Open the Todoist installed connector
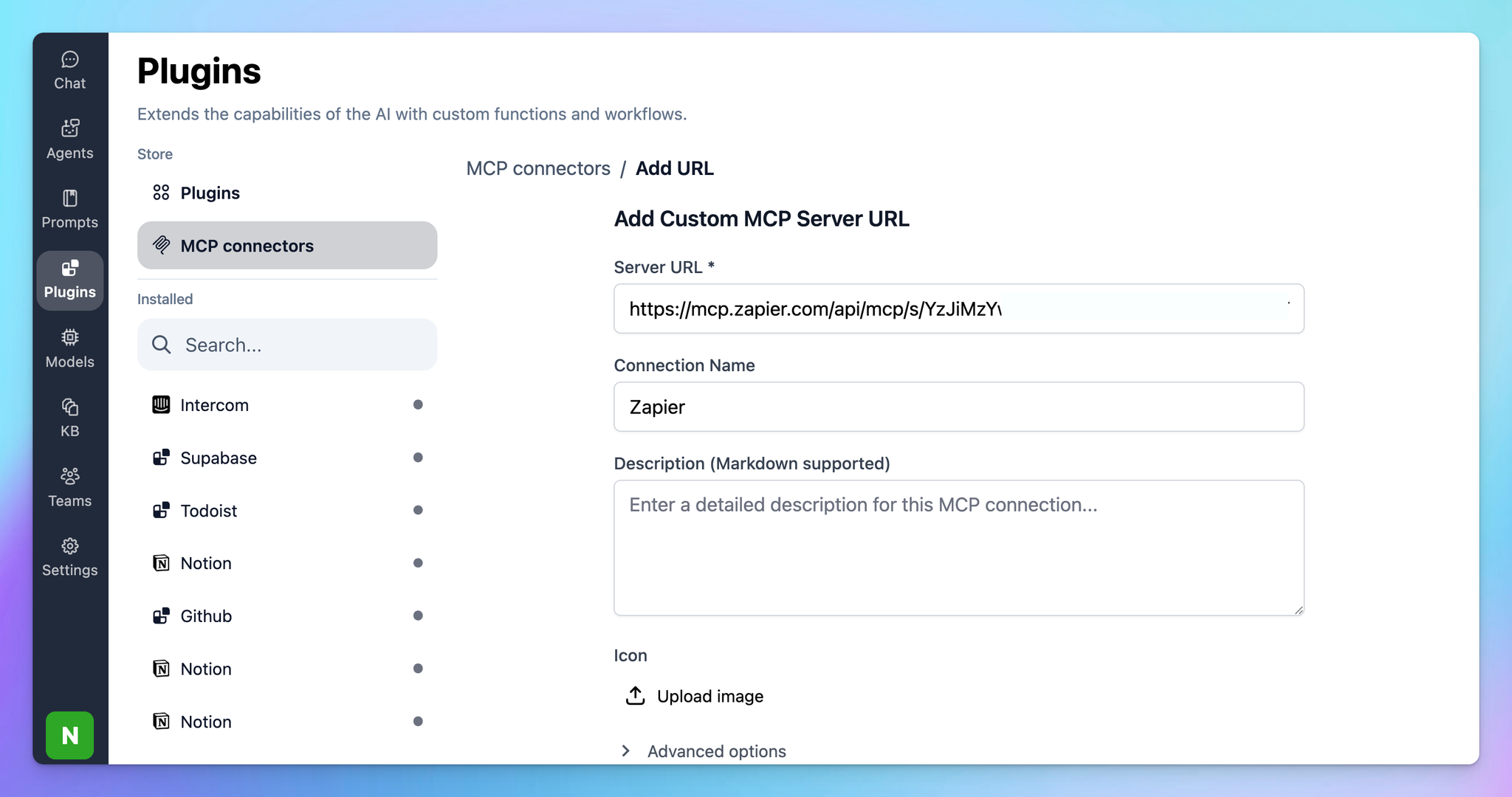The width and height of the screenshot is (1512, 797). 209,511
